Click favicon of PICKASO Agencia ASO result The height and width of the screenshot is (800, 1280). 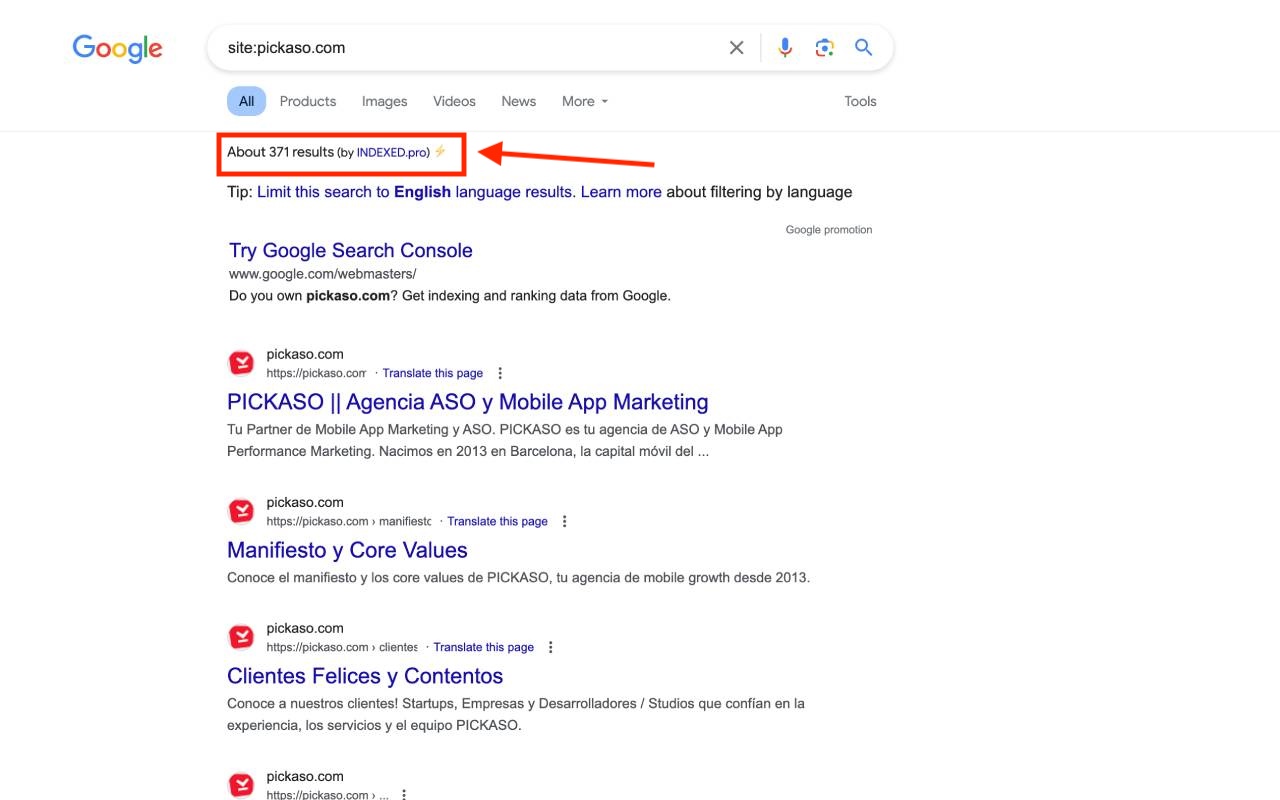(x=241, y=363)
